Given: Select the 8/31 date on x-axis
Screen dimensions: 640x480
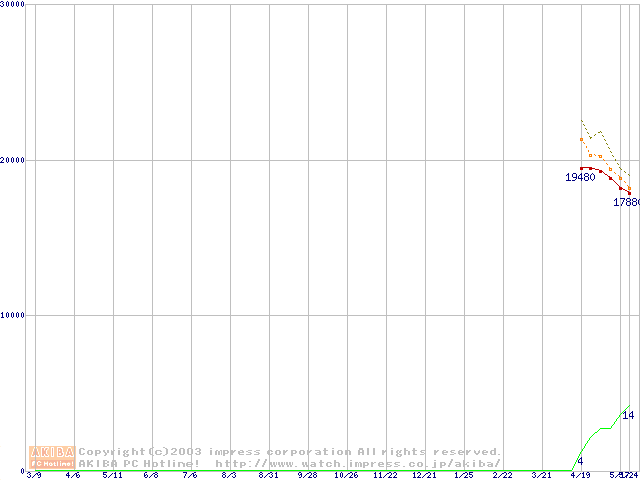Looking at the screenshot, I should tap(268, 475).
